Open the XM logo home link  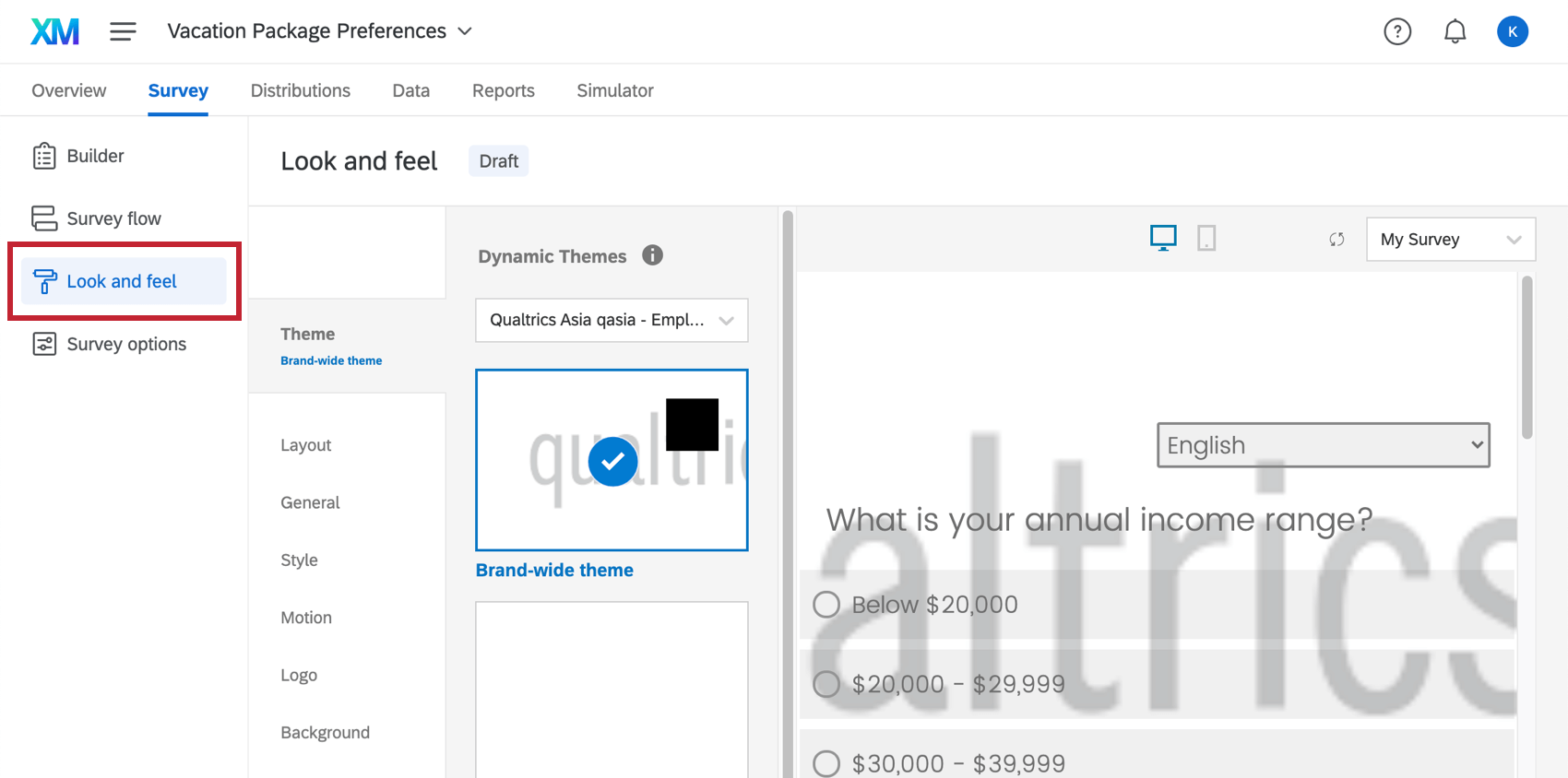click(54, 31)
